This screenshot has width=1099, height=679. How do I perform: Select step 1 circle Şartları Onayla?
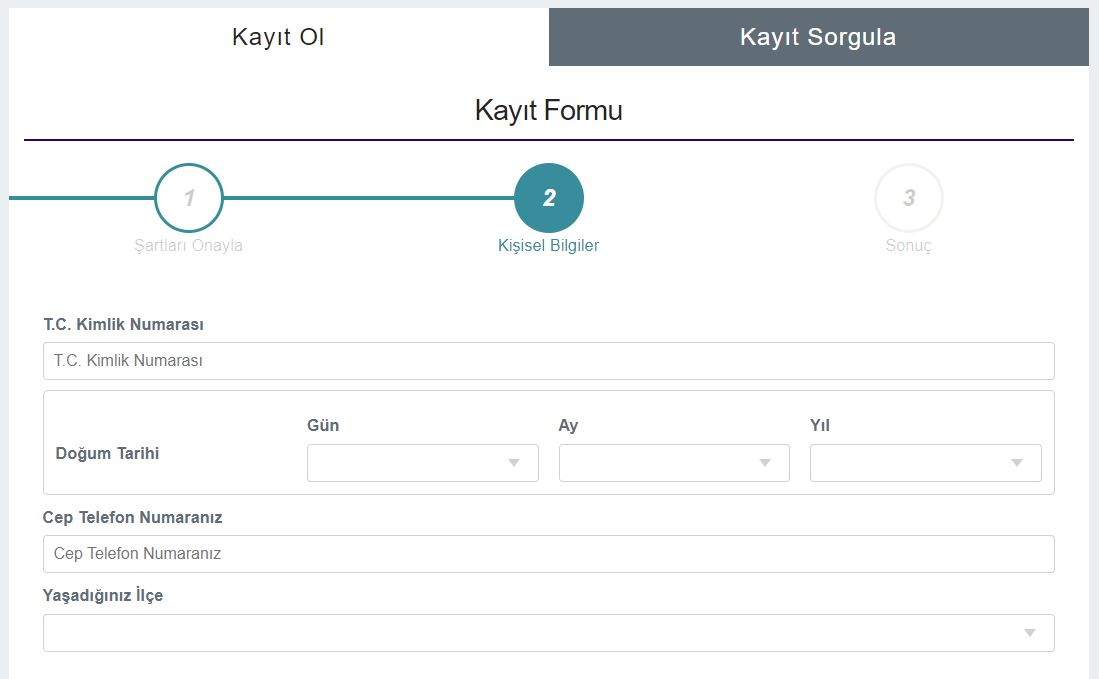(x=188, y=197)
